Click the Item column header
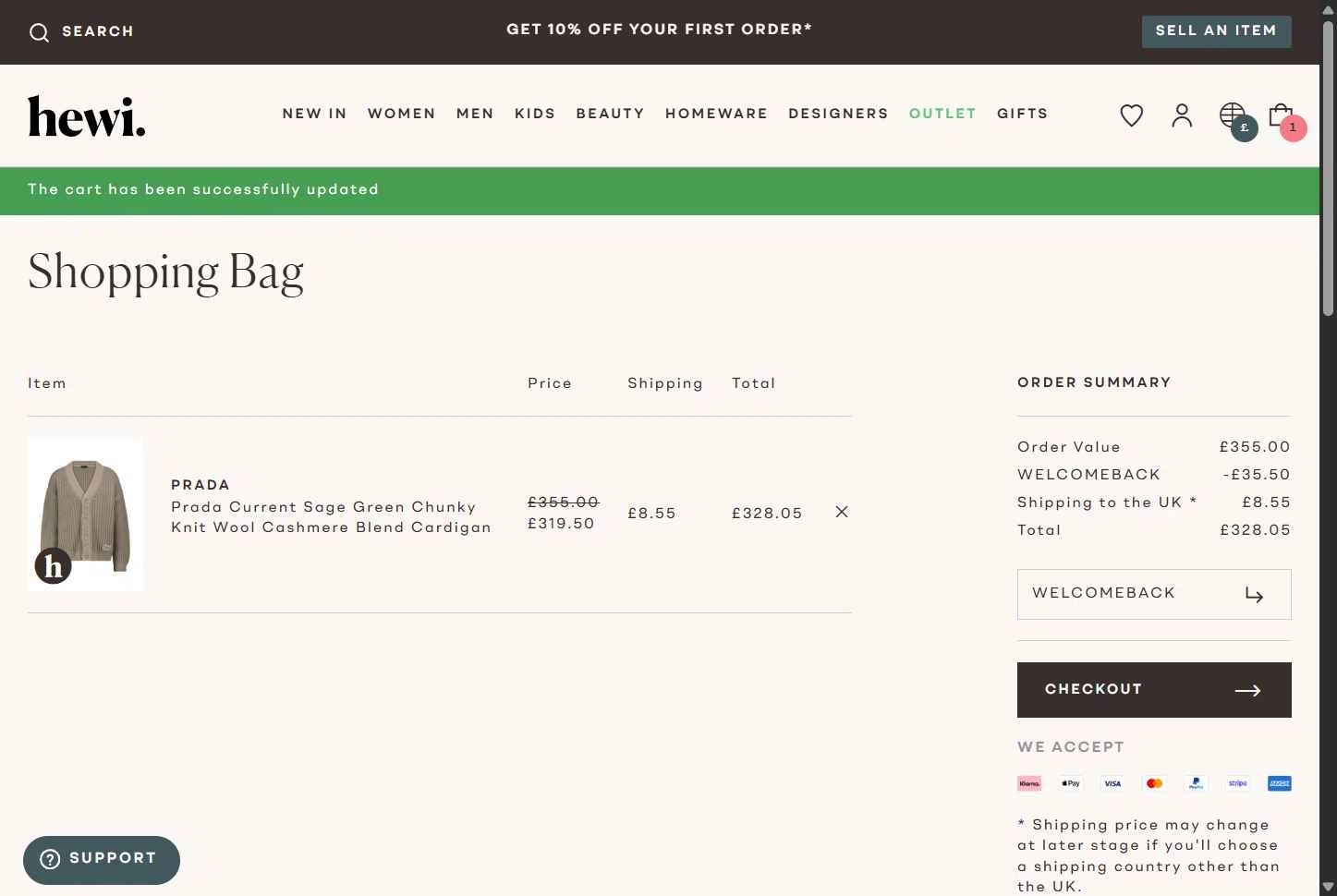The image size is (1337, 896). click(47, 383)
